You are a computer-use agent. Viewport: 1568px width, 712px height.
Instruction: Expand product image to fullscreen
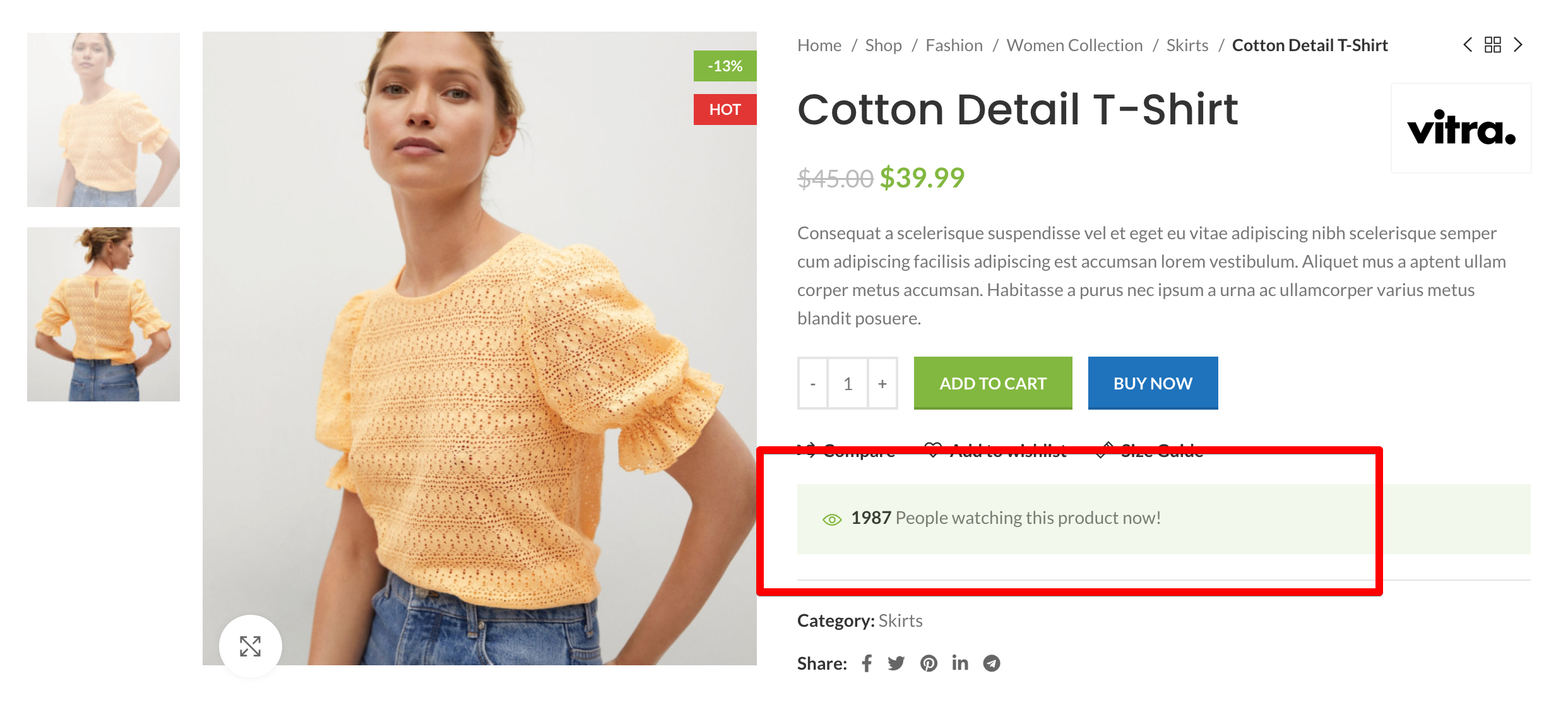251,646
